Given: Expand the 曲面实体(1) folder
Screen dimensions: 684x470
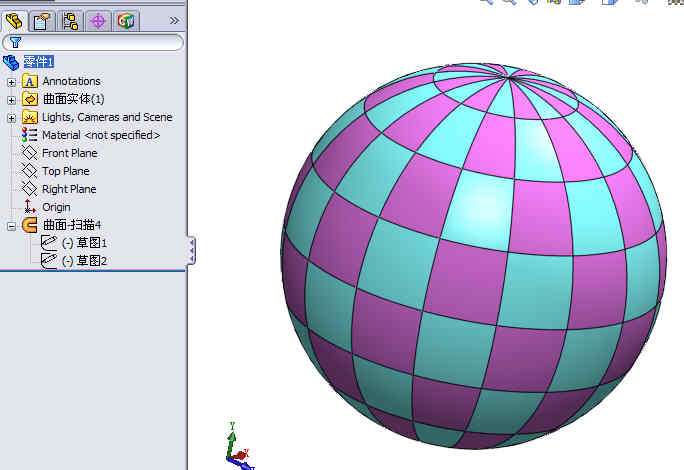Looking at the screenshot, I should click(11, 100).
